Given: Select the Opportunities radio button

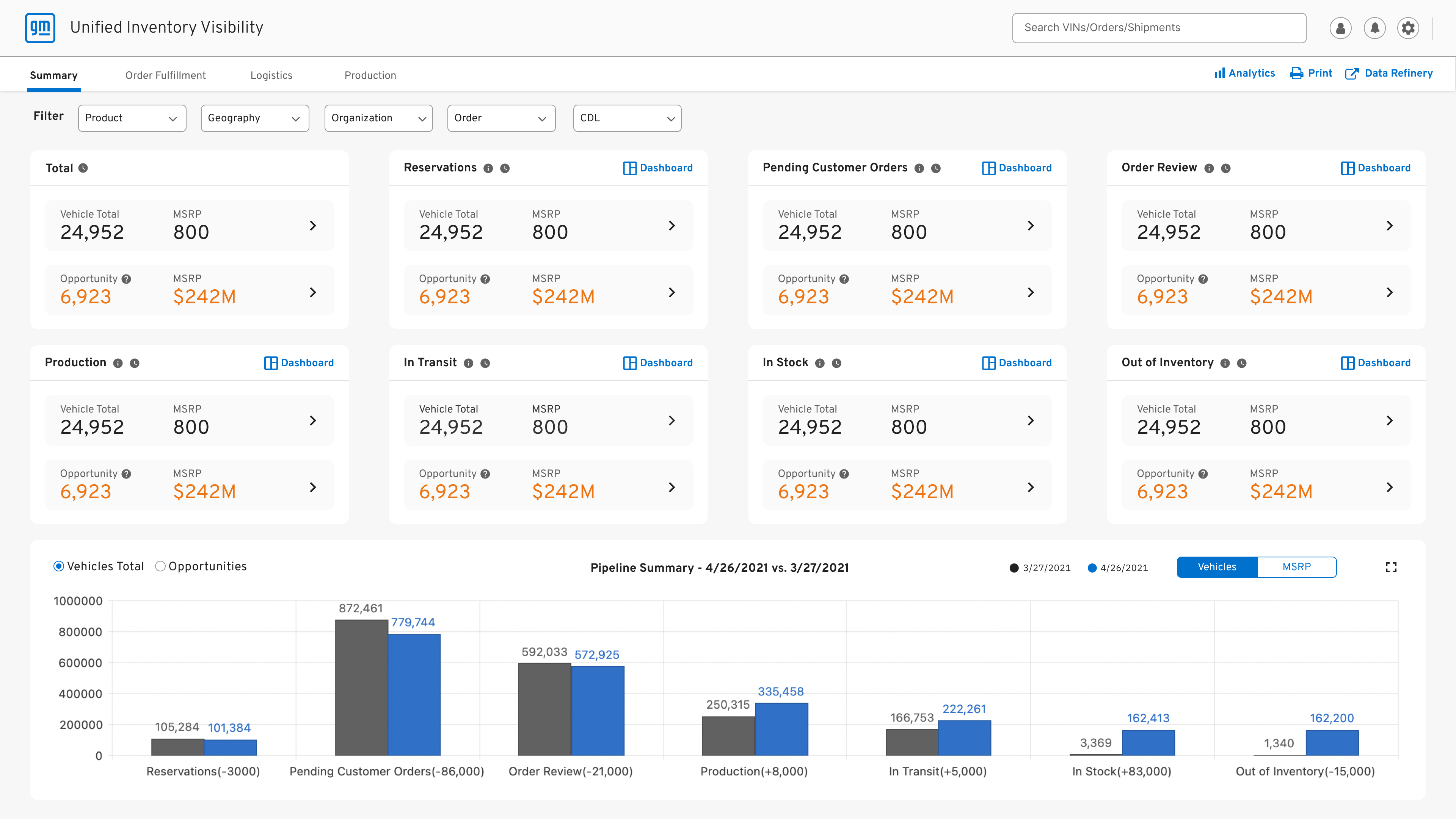Looking at the screenshot, I should pos(160,566).
